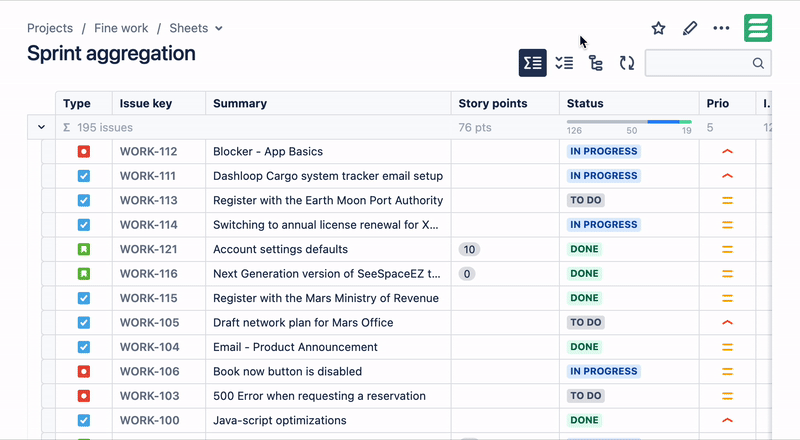Click the Status column header
Viewport: 800px width, 440px height.
pyautogui.click(x=585, y=104)
